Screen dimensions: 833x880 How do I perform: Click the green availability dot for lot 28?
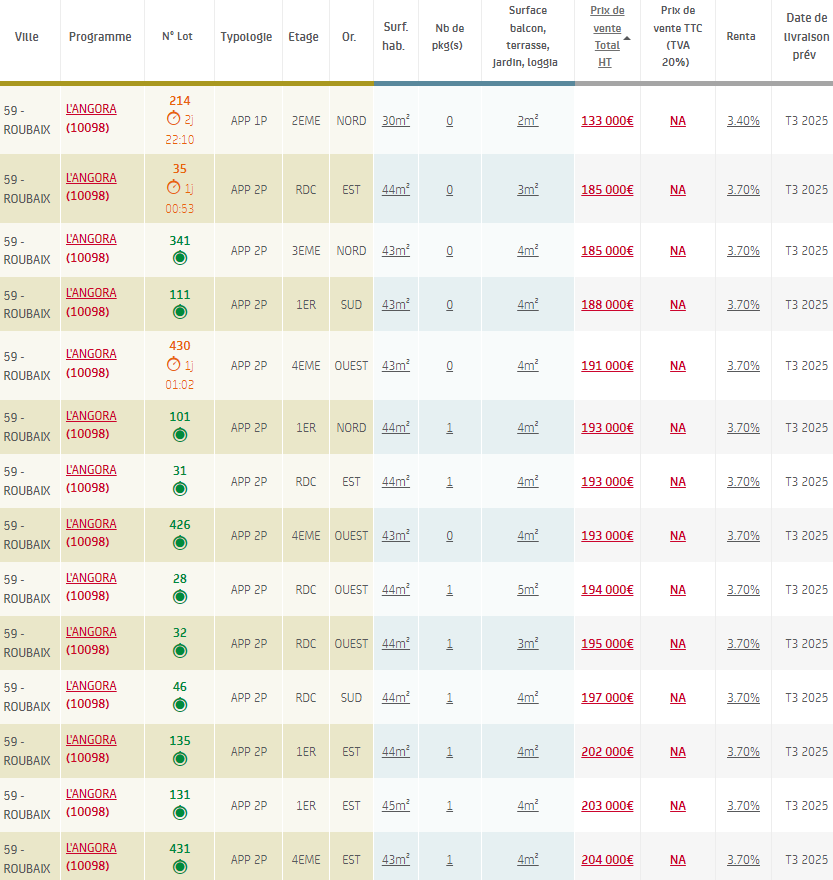180,597
